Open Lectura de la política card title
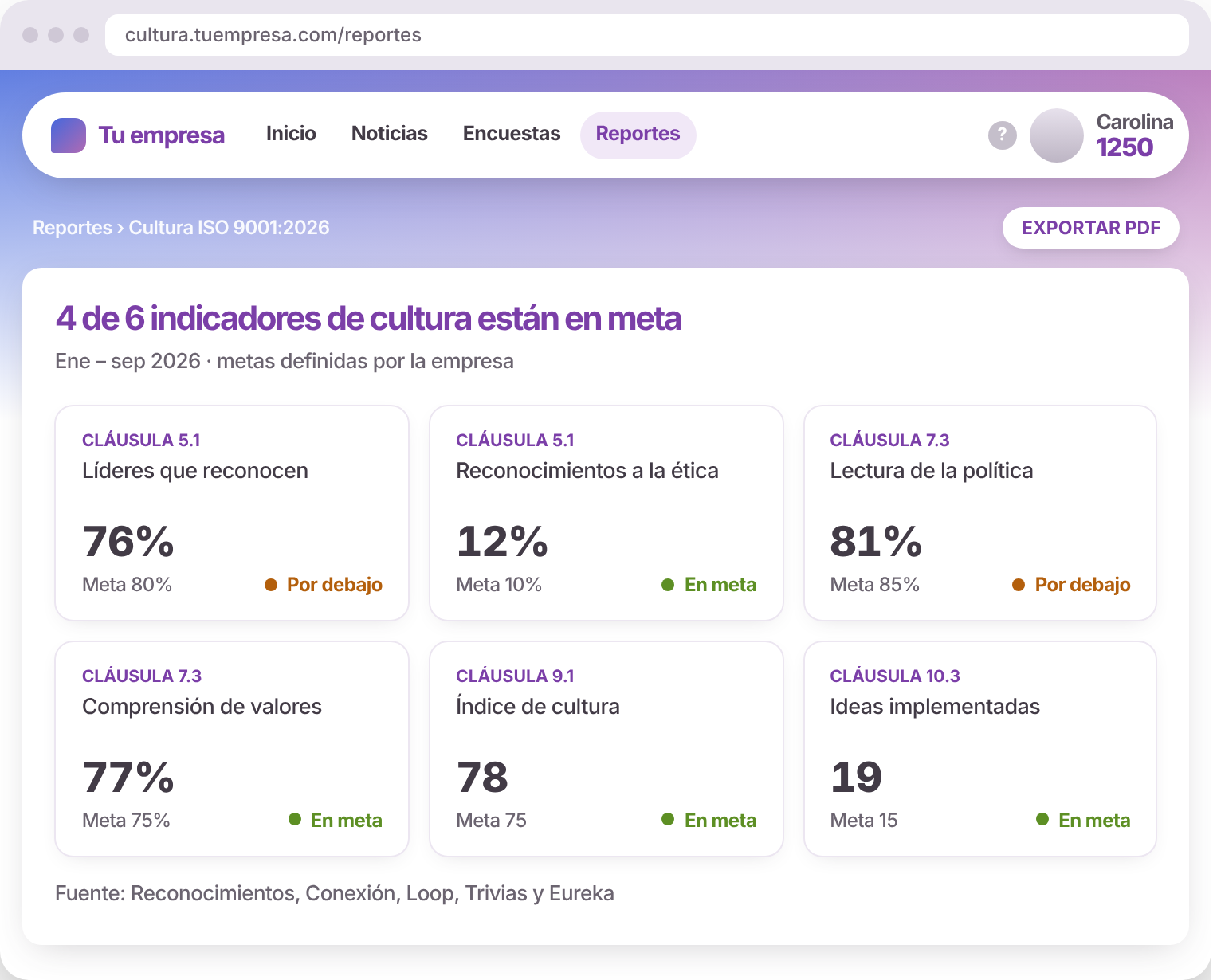The width and height of the screenshot is (1213, 980). [x=932, y=471]
